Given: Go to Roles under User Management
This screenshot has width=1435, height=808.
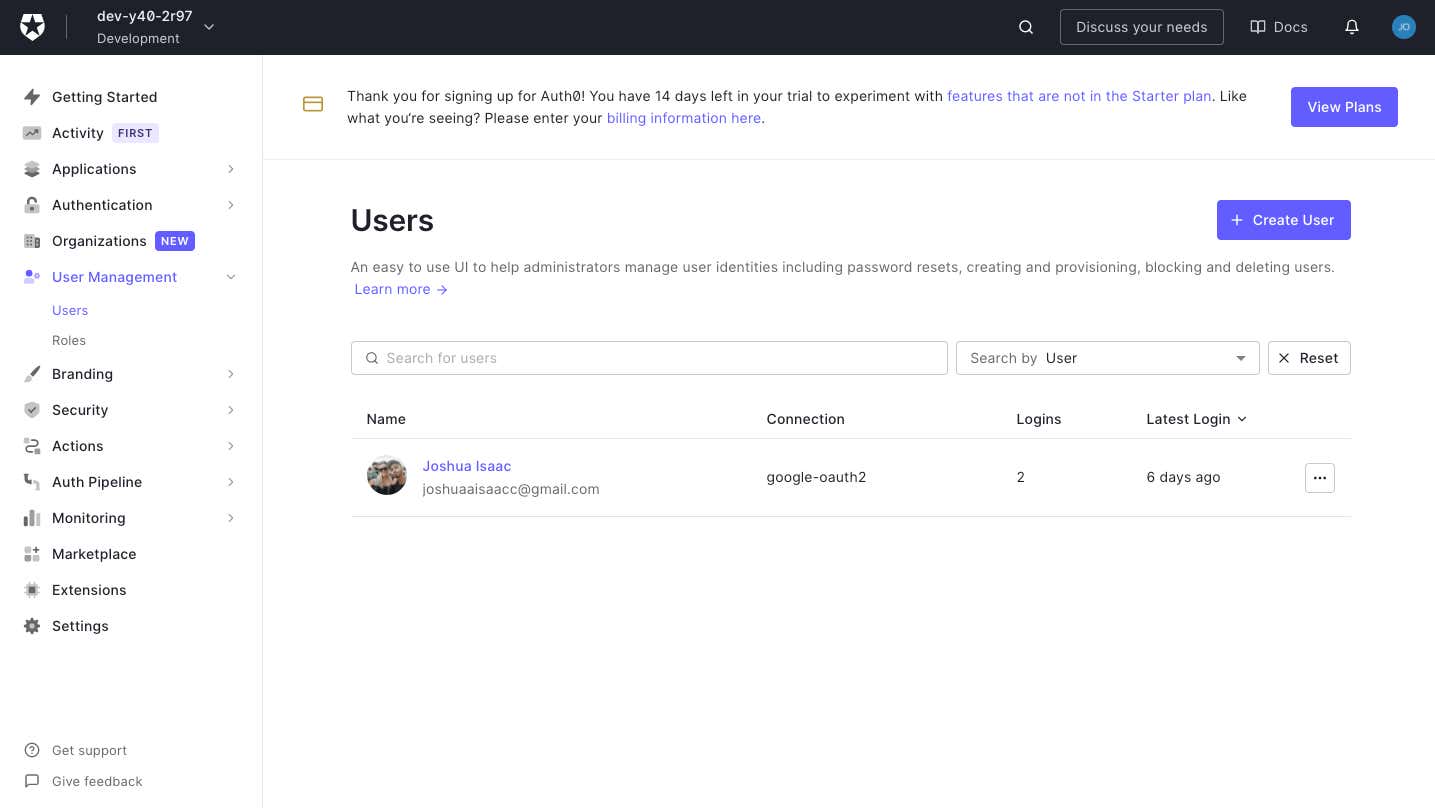Looking at the screenshot, I should [x=69, y=340].
